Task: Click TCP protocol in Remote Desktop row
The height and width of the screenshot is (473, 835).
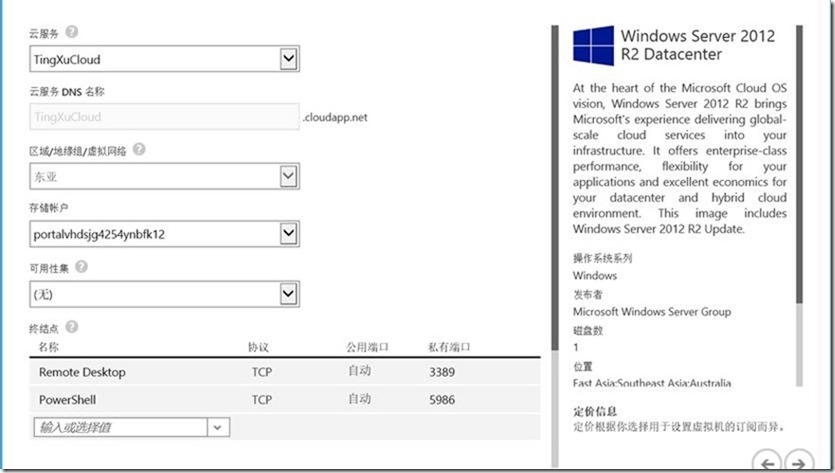Action: tap(262, 372)
